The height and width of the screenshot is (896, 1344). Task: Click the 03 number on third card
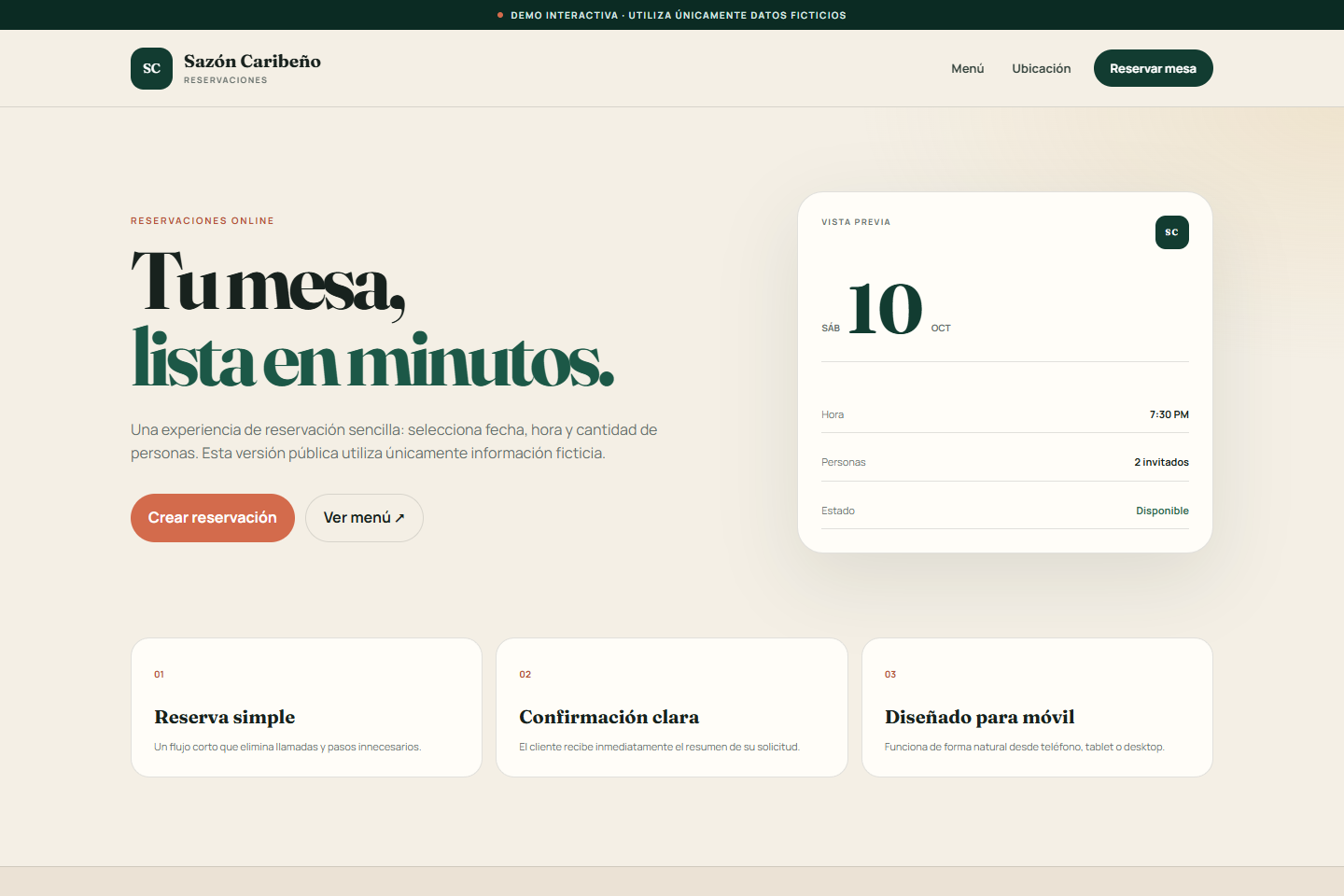(890, 674)
